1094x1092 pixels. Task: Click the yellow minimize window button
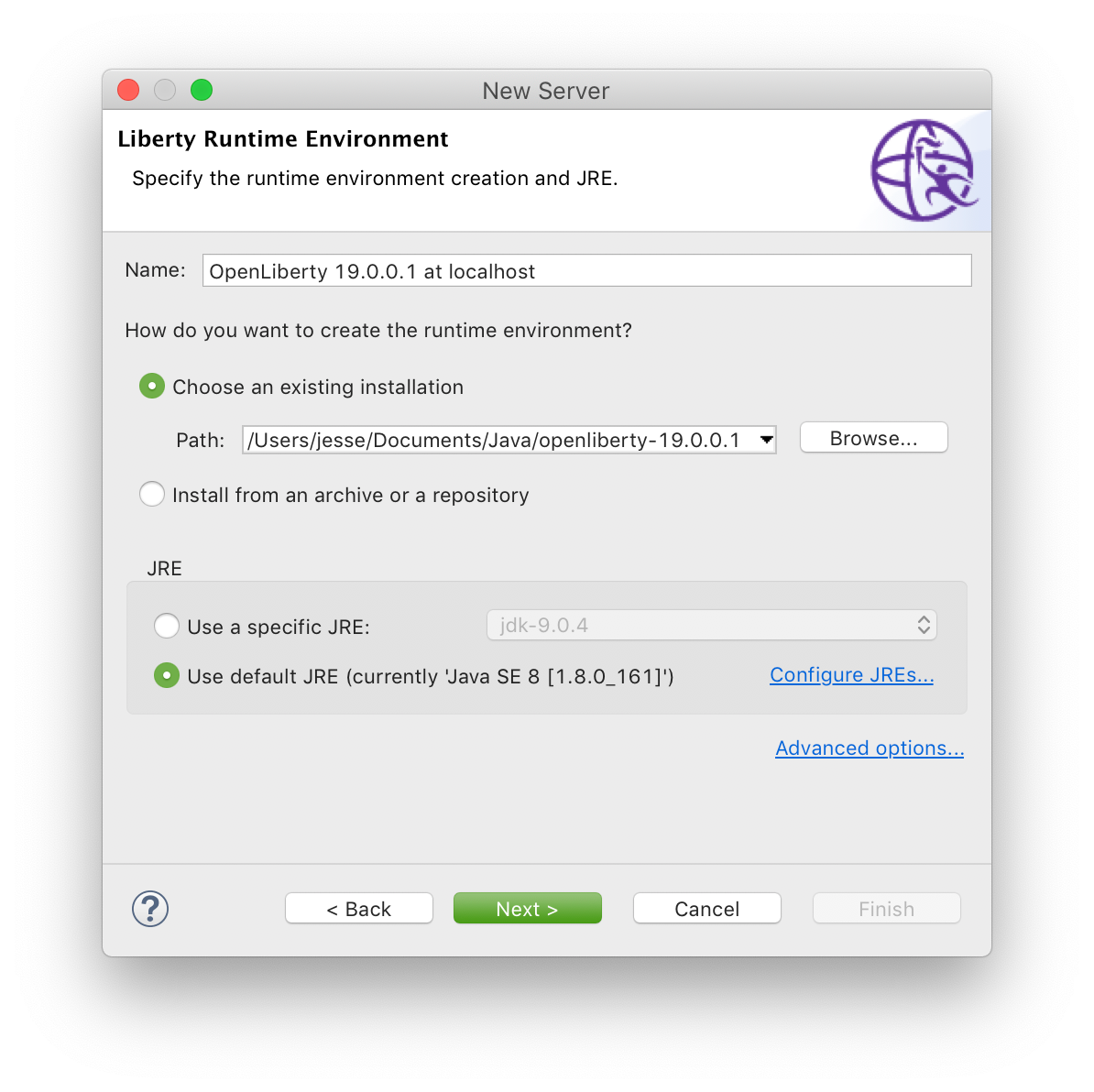165,90
